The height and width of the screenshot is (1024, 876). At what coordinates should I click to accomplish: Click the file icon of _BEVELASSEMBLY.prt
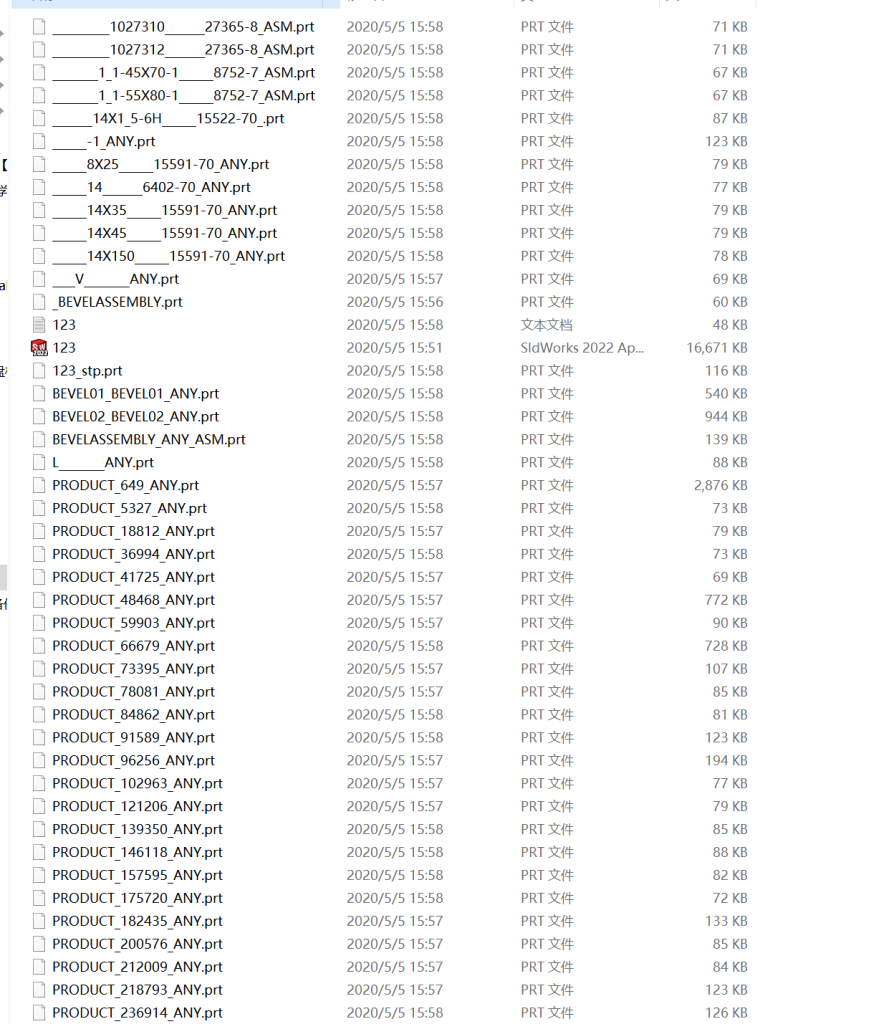(39, 301)
